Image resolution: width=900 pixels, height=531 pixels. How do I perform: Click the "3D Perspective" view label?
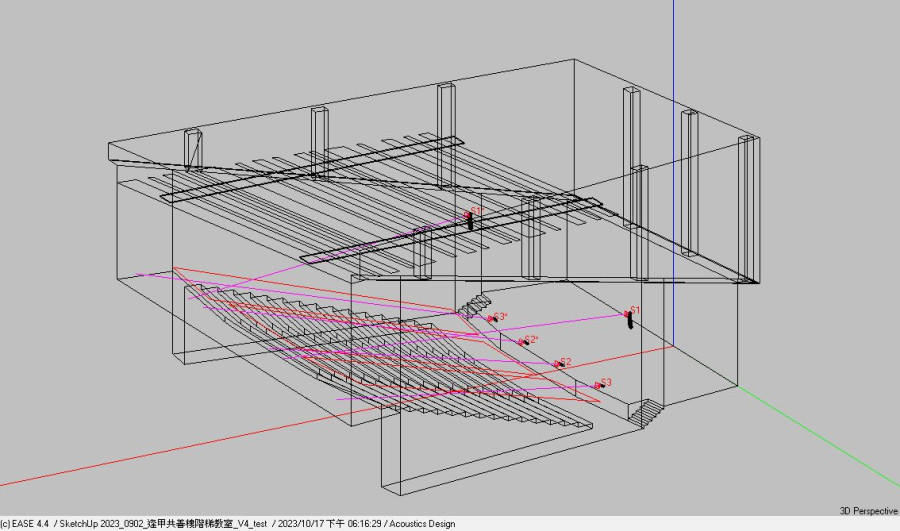pos(867,511)
